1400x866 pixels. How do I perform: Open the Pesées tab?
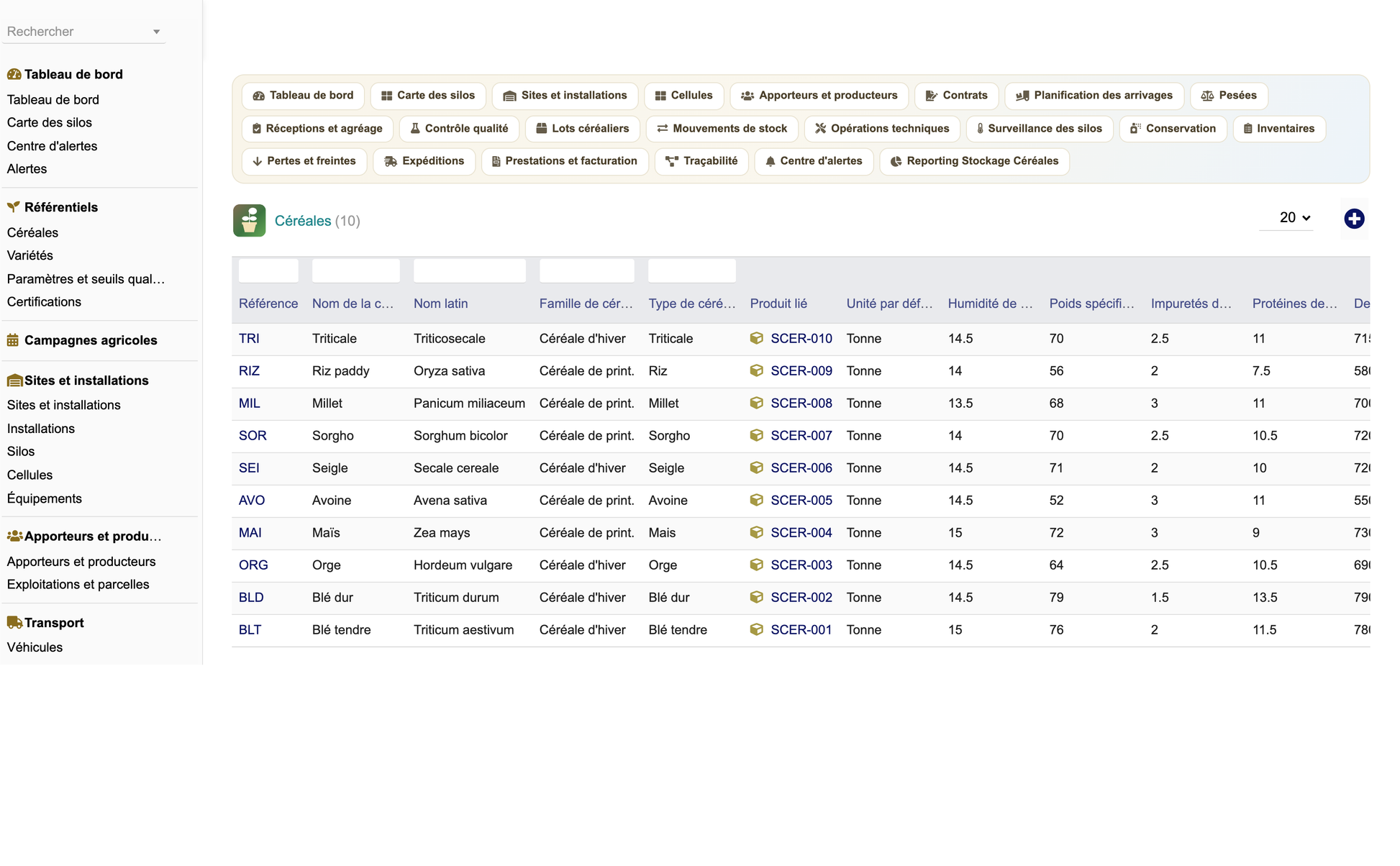coord(1229,96)
